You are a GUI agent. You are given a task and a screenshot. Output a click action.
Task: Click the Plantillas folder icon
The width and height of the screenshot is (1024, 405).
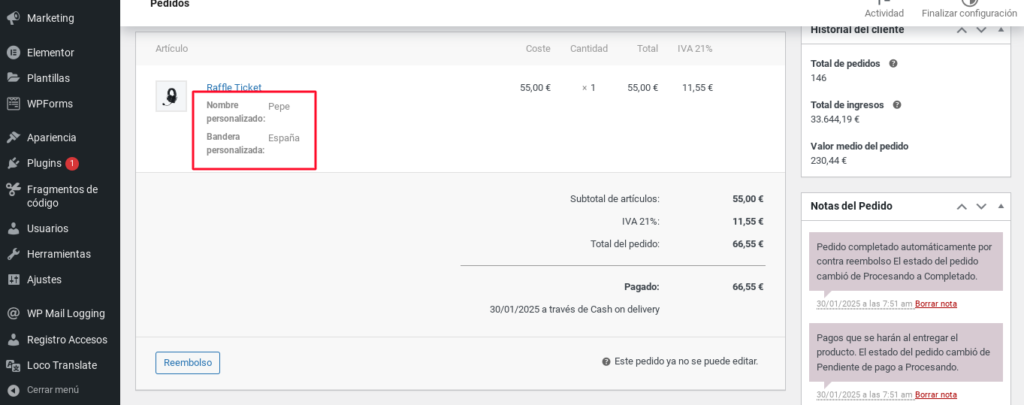[13, 78]
